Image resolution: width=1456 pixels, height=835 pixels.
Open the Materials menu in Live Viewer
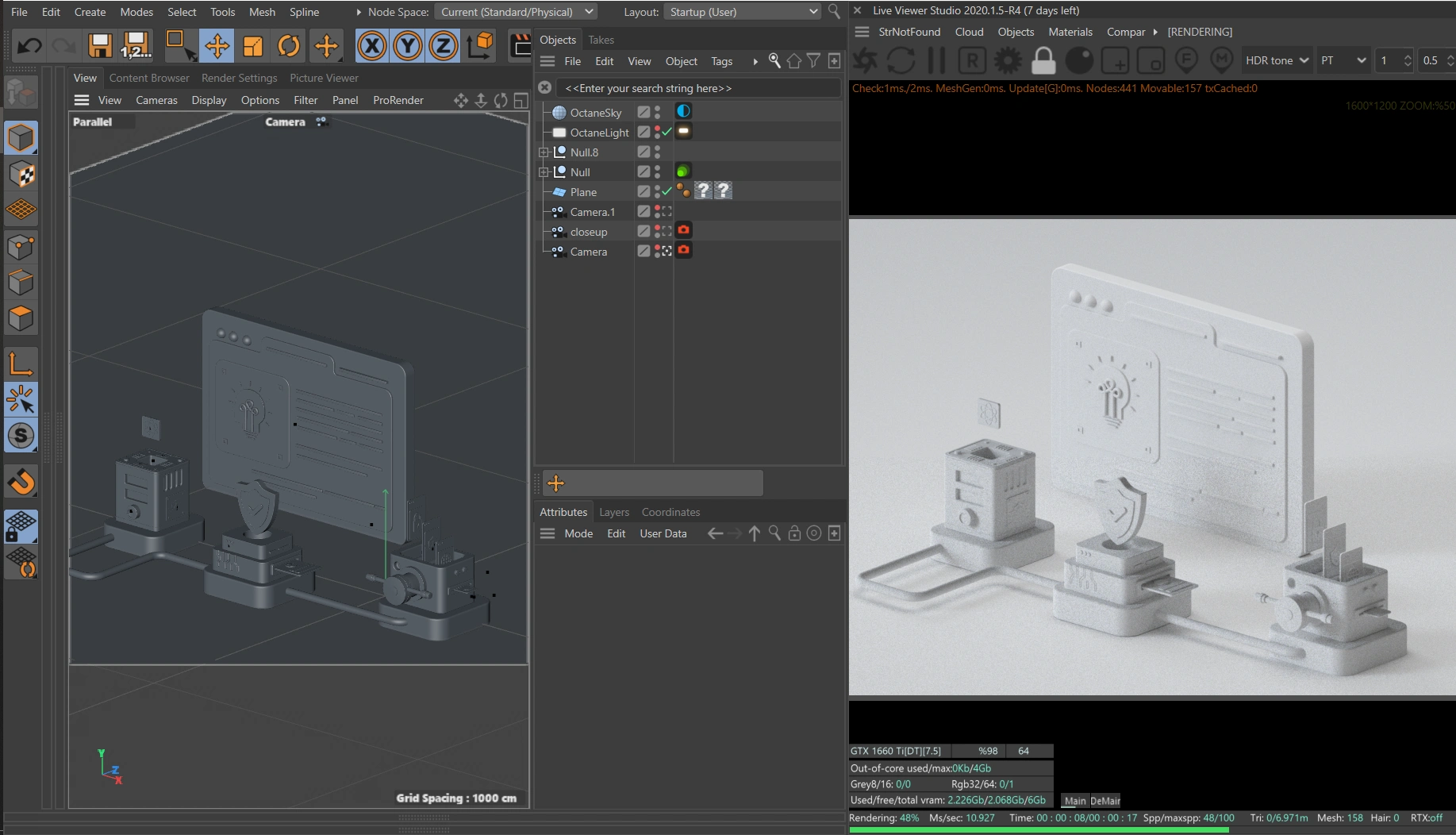point(1070,32)
